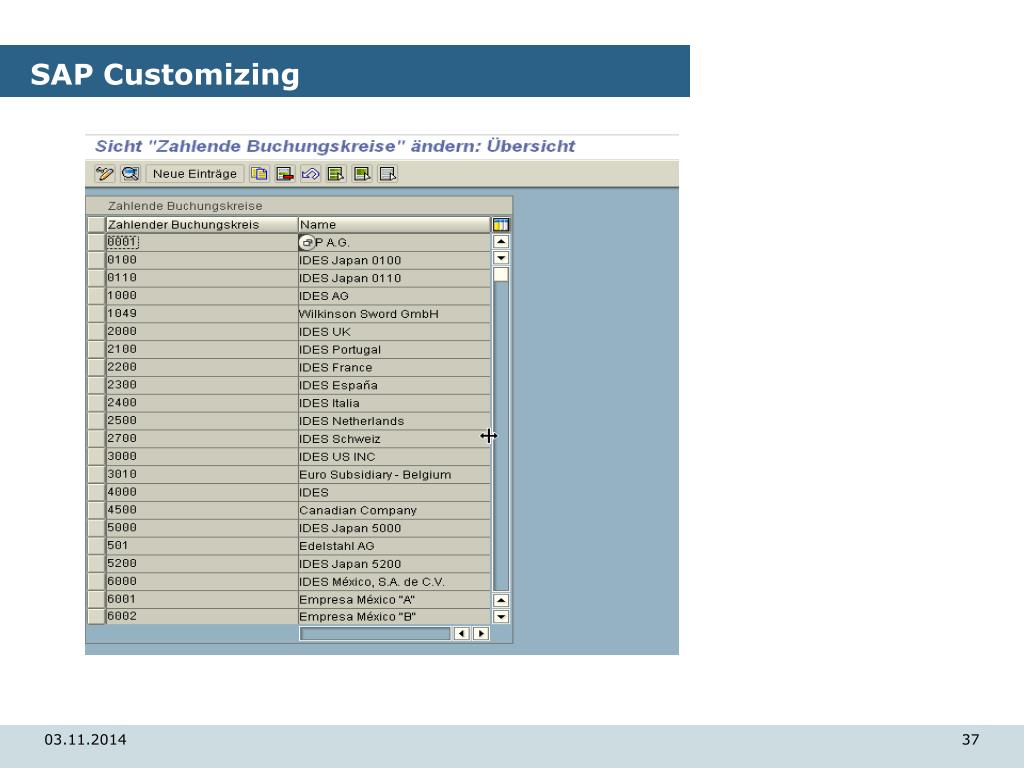Image resolution: width=1024 pixels, height=768 pixels.
Task: Click the name cell IDES Netherlands
Action: point(394,421)
